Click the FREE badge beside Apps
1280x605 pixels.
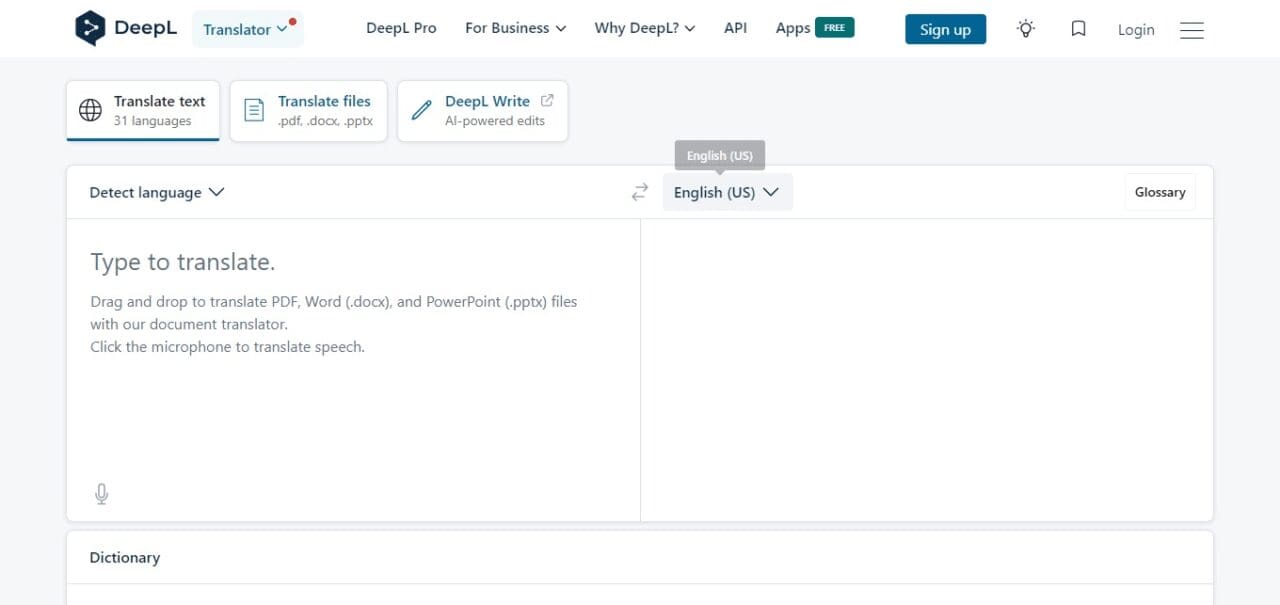tap(834, 28)
